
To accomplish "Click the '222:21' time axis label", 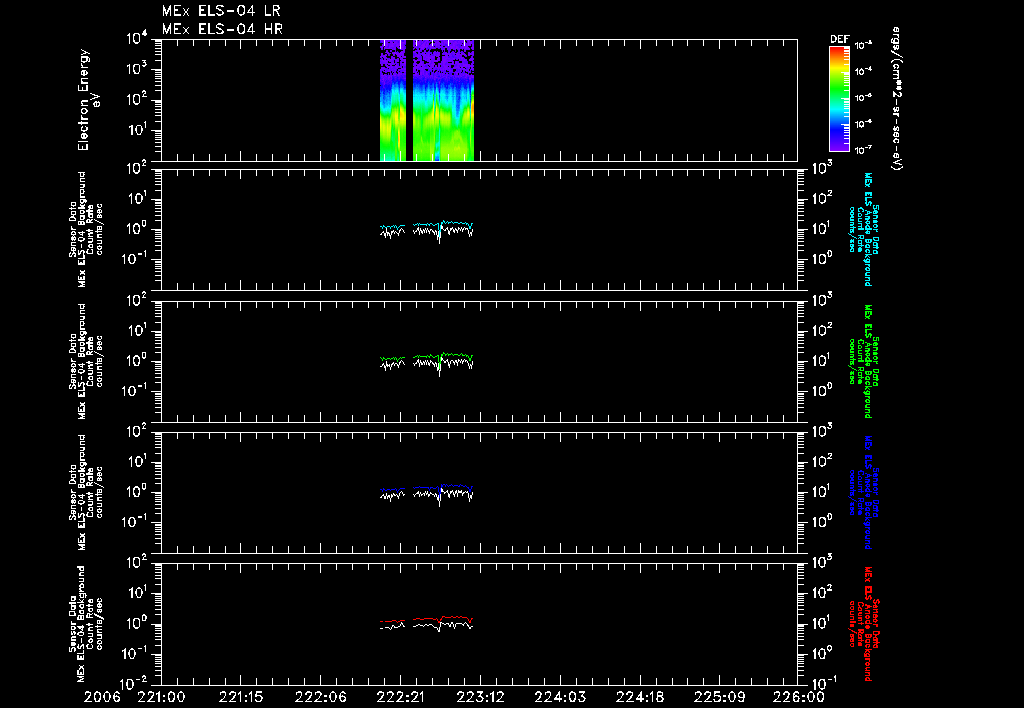I will 400,697.
